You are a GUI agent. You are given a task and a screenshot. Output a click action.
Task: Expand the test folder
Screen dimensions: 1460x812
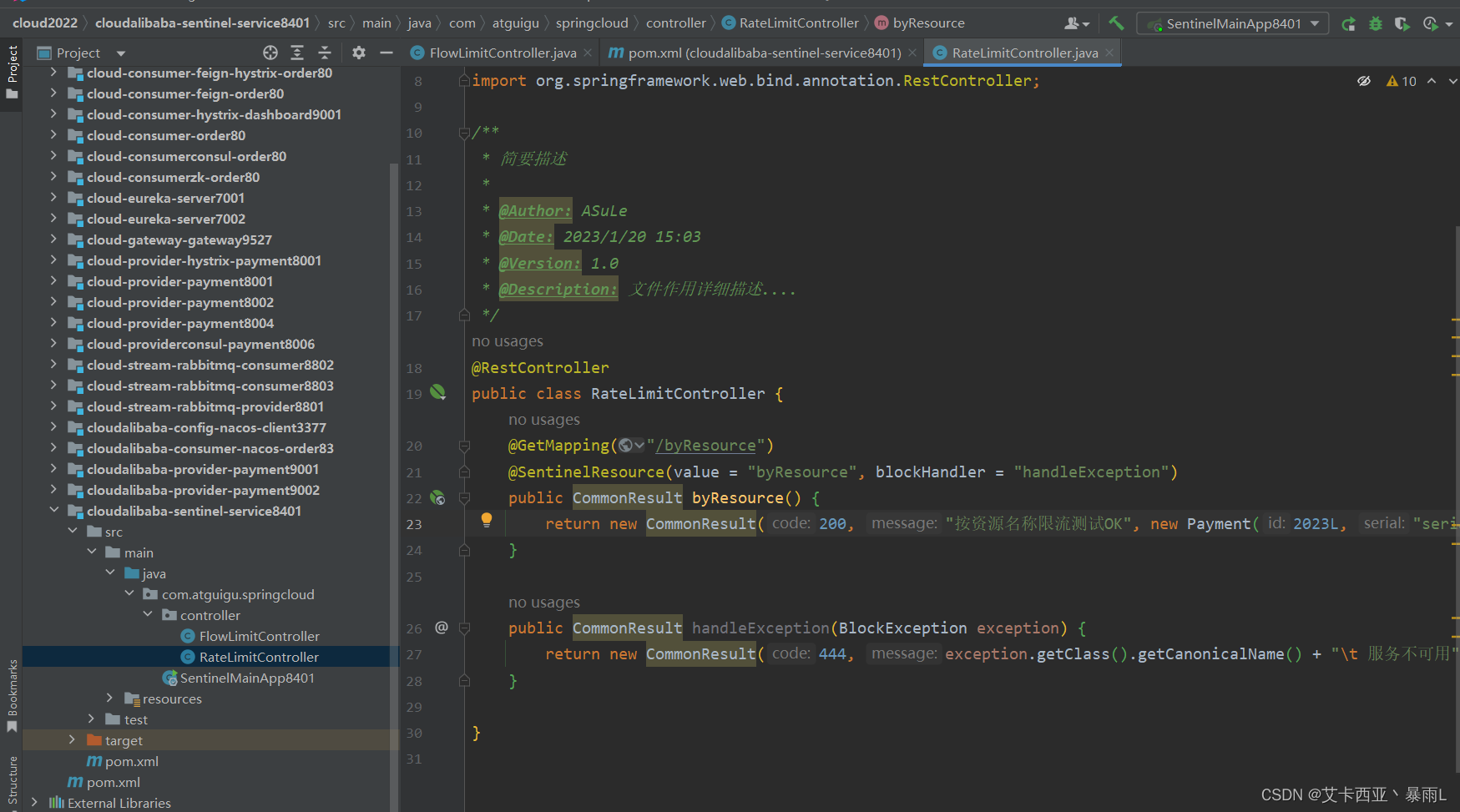[91, 719]
